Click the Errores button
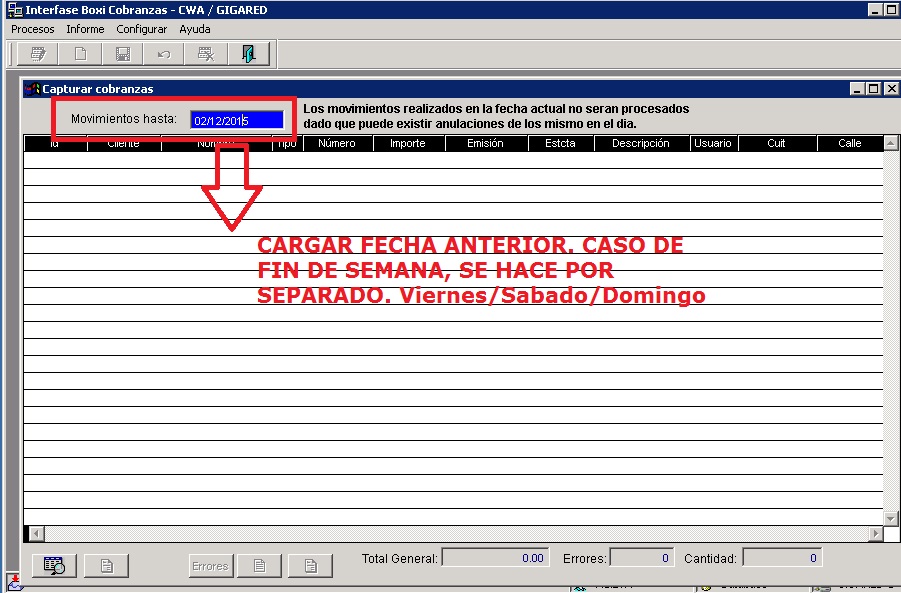Viewport: 901px width, 593px height. (x=210, y=566)
